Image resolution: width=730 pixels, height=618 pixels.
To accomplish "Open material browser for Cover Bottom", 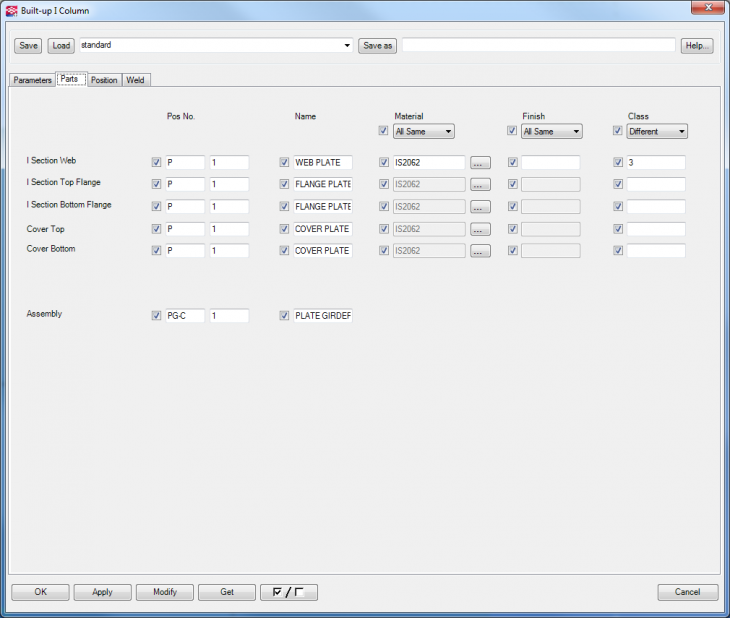I will [x=480, y=251].
